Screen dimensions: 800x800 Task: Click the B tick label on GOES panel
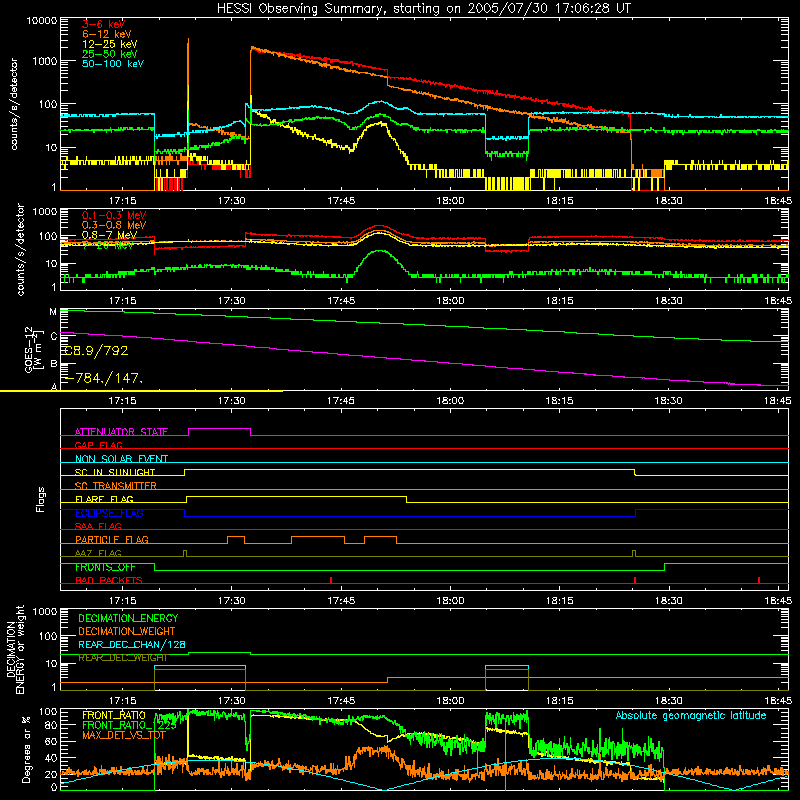[x=54, y=364]
